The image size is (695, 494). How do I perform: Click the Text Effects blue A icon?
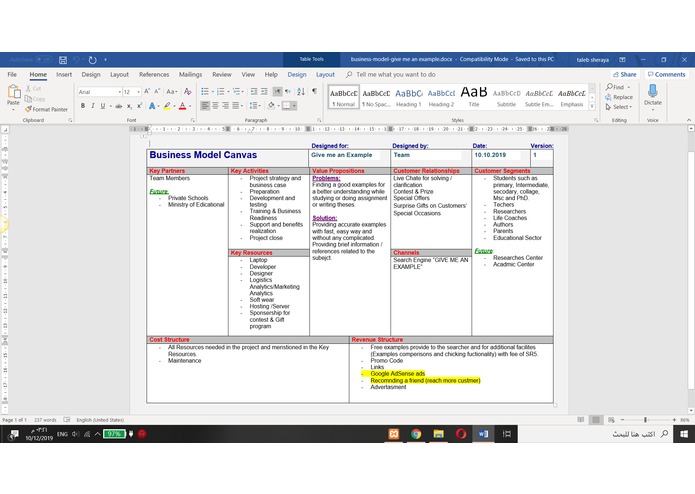[152, 106]
